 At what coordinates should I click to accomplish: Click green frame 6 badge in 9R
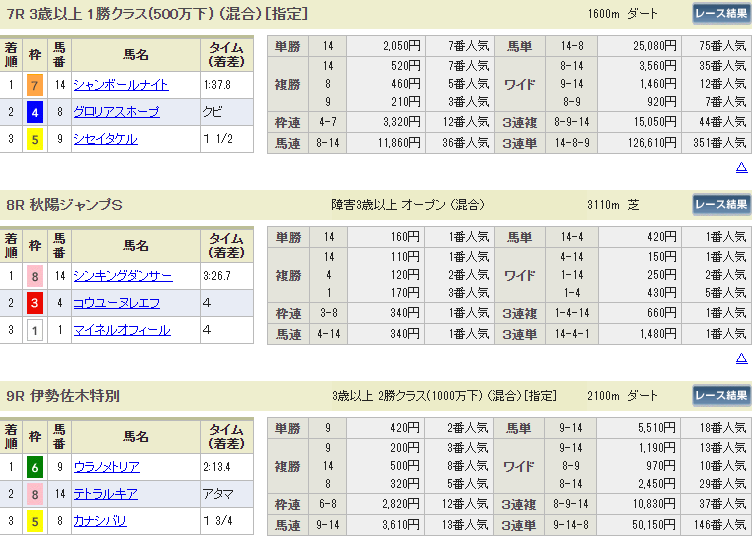pos(35,467)
